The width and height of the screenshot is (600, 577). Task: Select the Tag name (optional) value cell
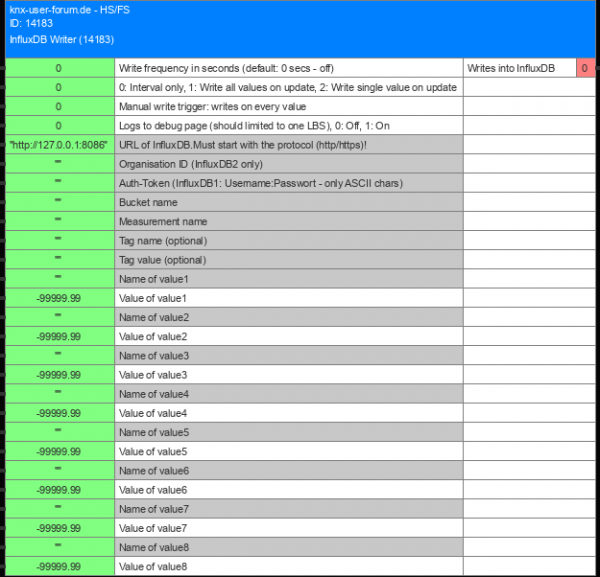coord(59,240)
